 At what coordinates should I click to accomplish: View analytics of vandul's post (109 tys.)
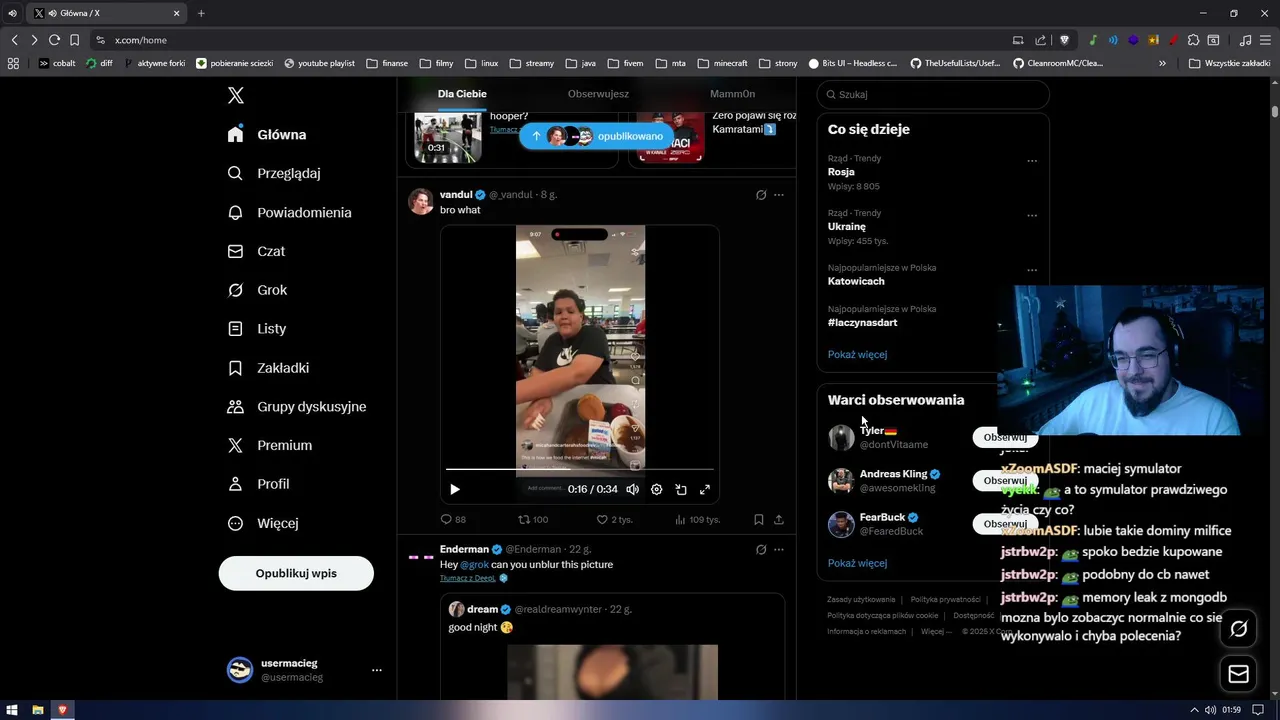click(x=698, y=519)
